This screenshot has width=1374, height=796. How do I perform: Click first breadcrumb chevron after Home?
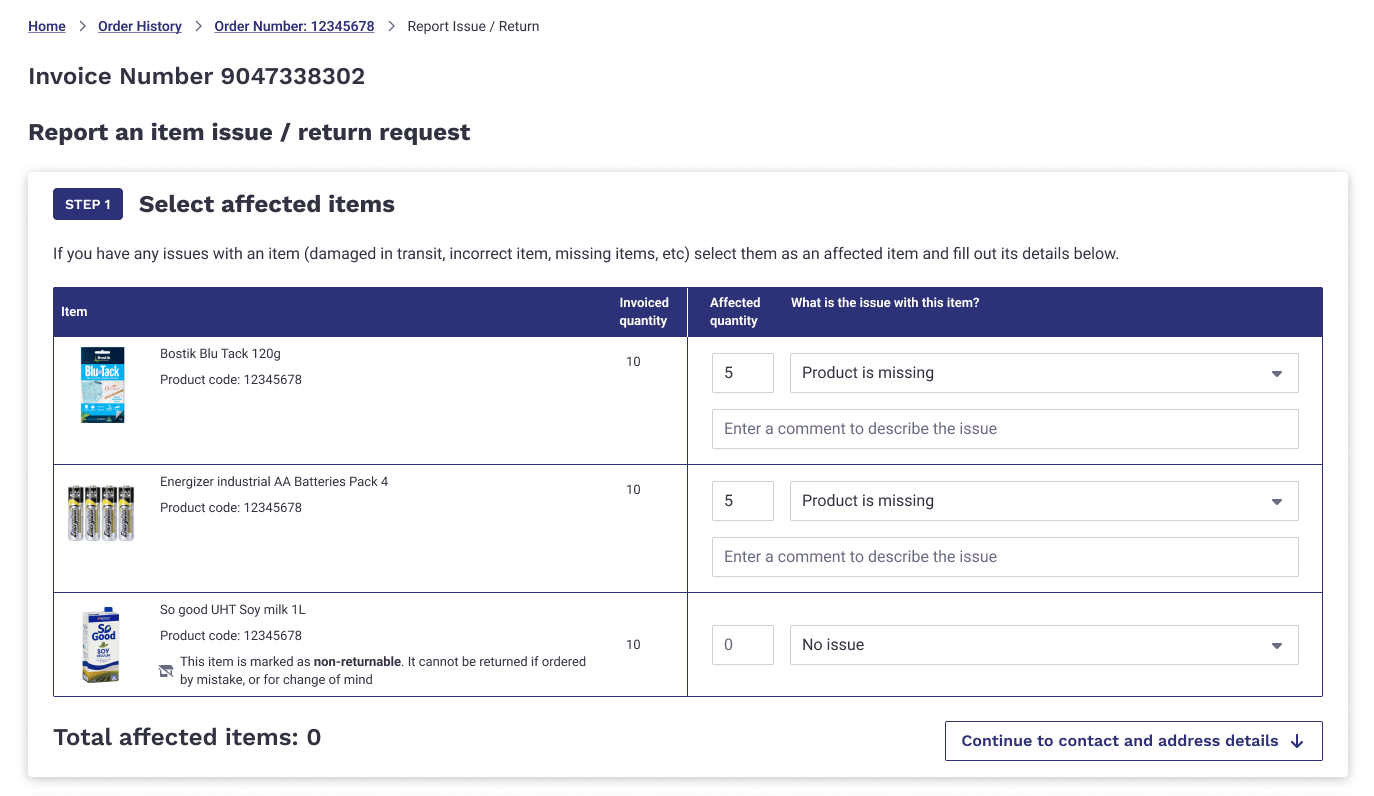(x=82, y=27)
